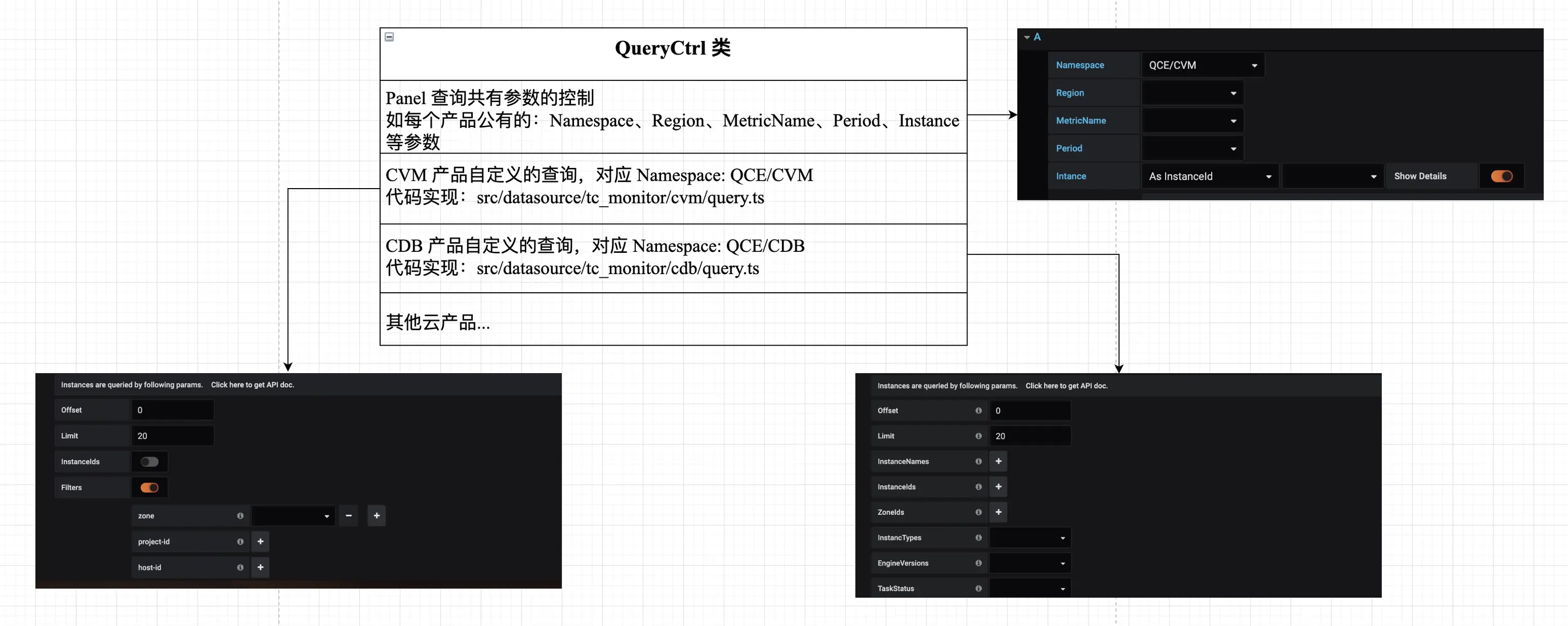Image resolution: width=1568 pixels, height=626 pixels.
Task: Click here to get API doc in CVM panel
Action: coord(253,385)
